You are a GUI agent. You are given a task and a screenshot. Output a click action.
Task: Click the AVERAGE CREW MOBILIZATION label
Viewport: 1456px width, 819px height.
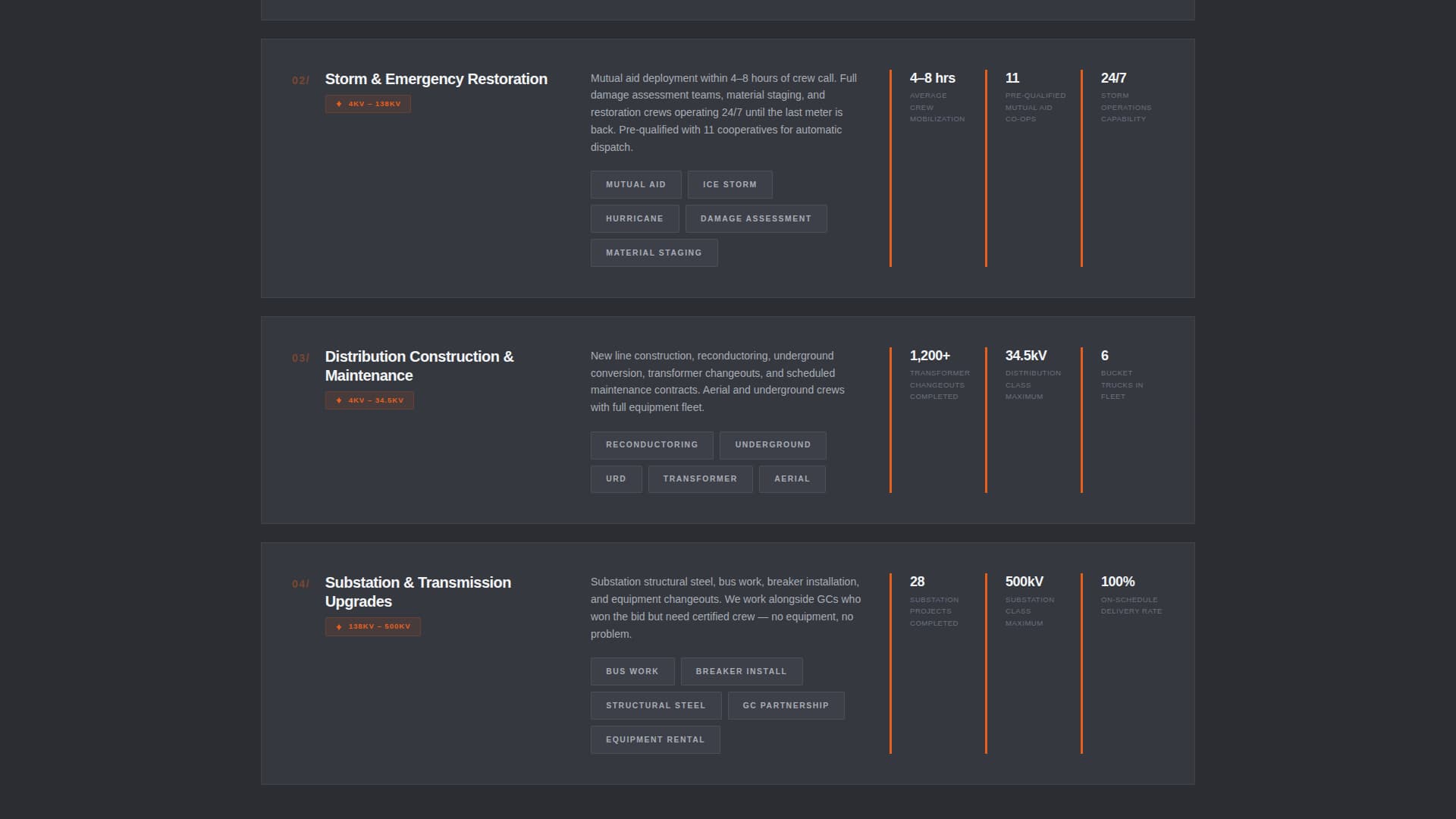(937, 107)
